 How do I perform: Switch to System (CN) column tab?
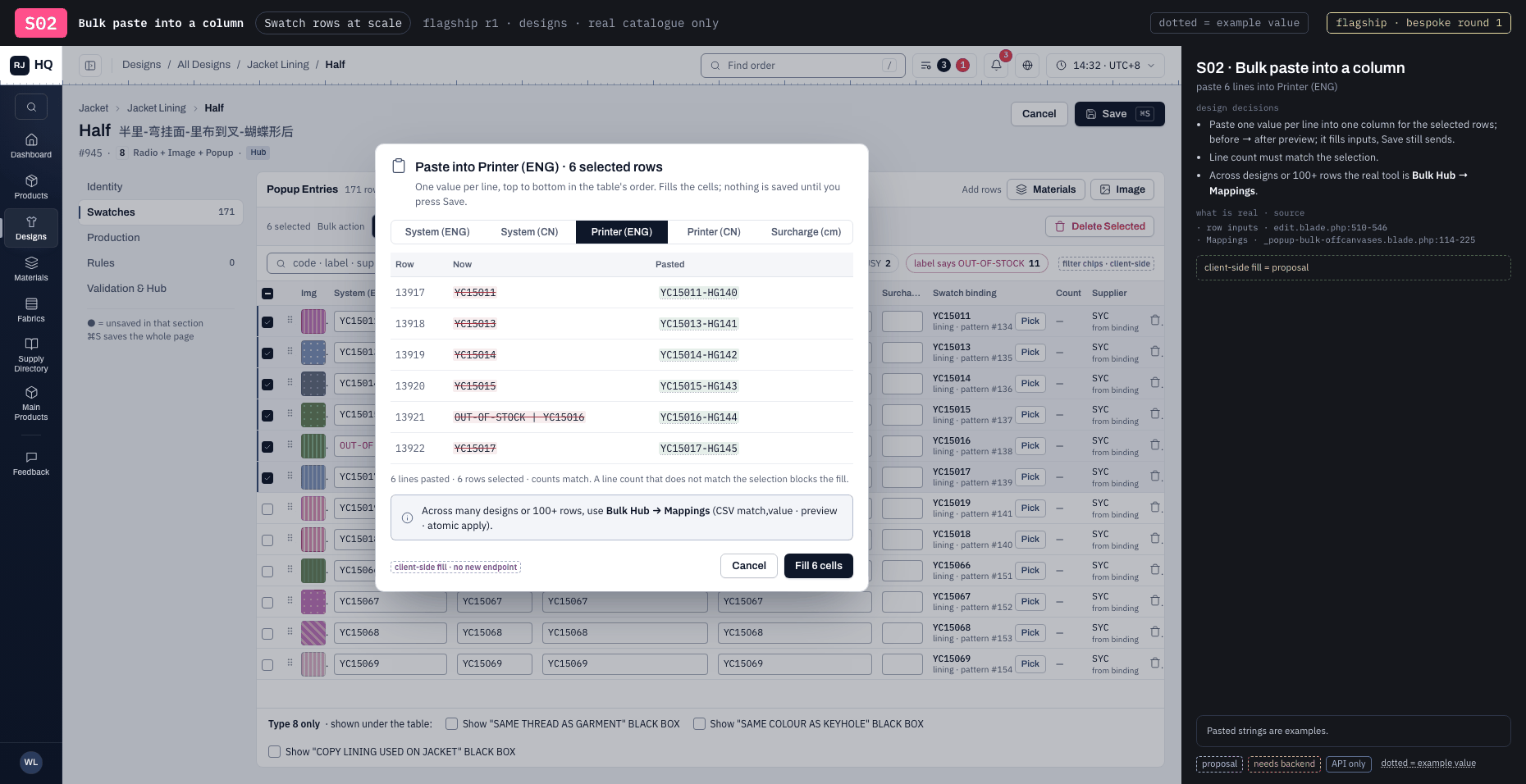529,232
